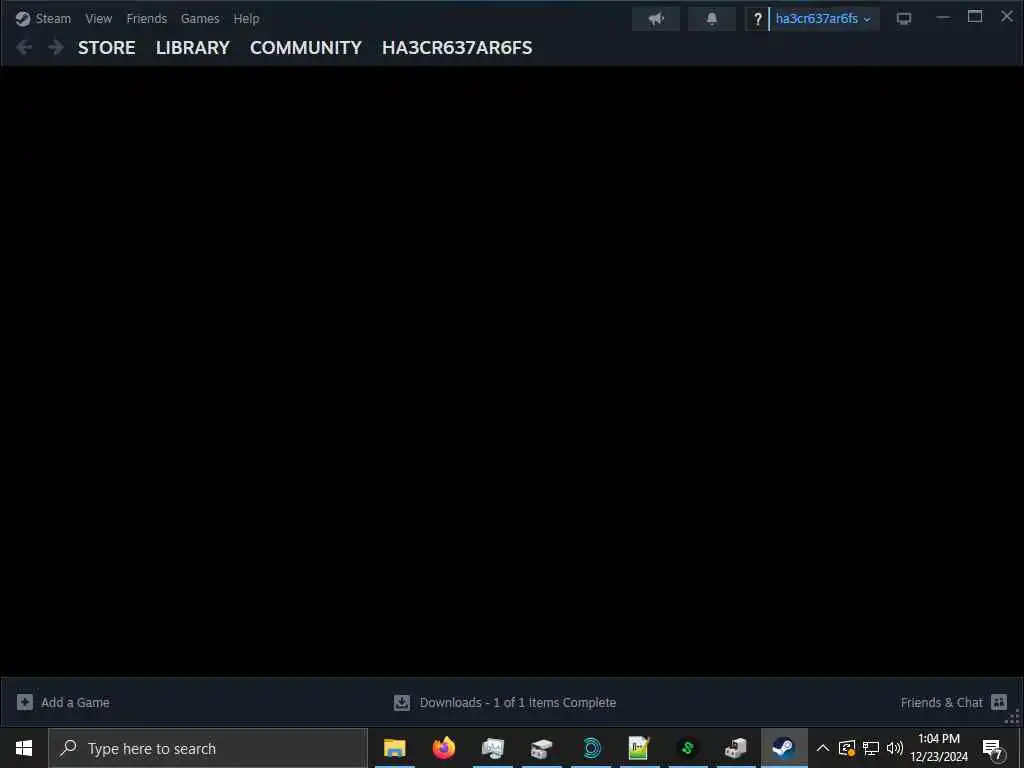Click the forward navigation arrow

[56, 47]
